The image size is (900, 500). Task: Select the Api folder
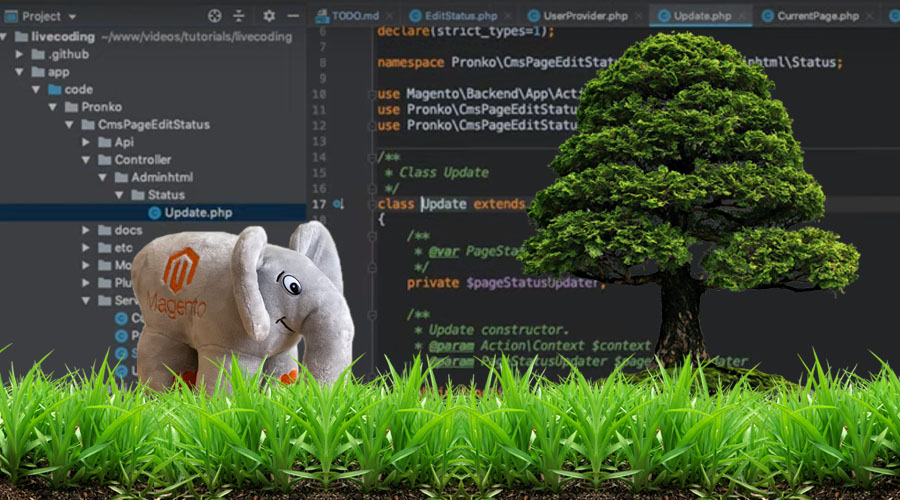[x=124, y=142]
